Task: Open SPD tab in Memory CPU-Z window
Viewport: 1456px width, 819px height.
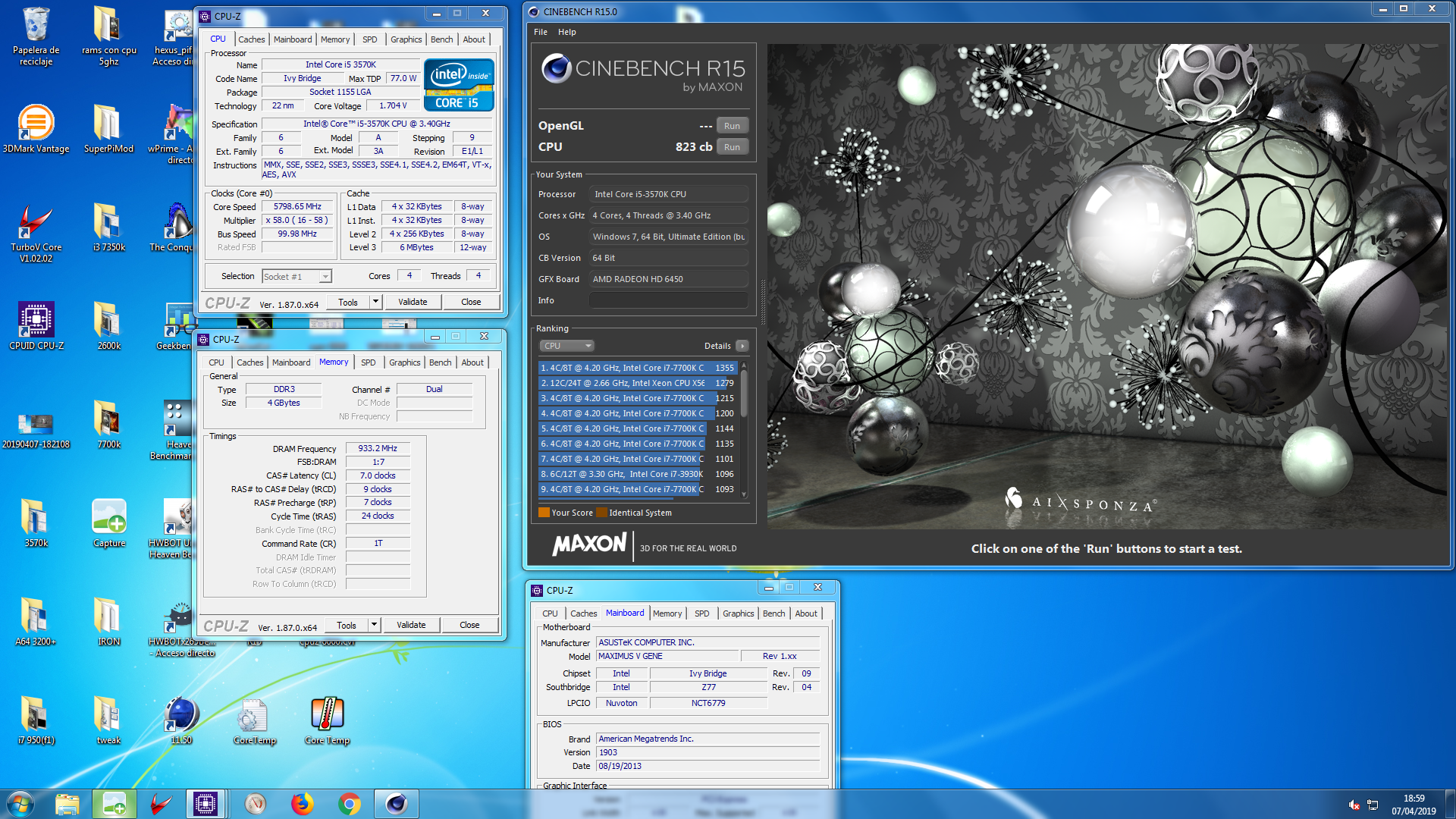Action: [x=368, y=362]
